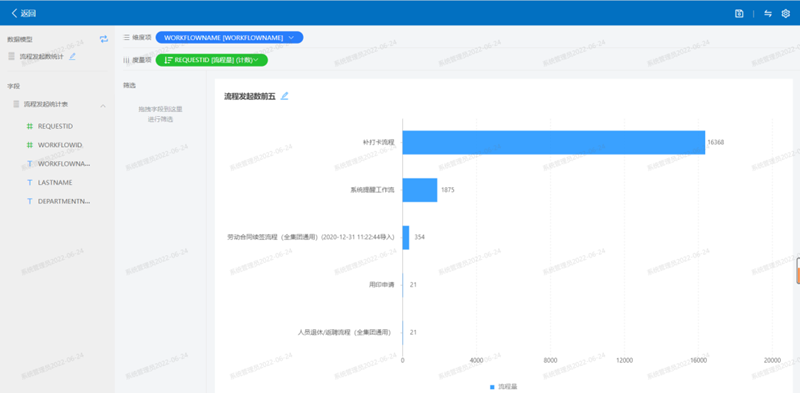Open WORKFLOWNAME dimension pill dropdown

point(291,37)
